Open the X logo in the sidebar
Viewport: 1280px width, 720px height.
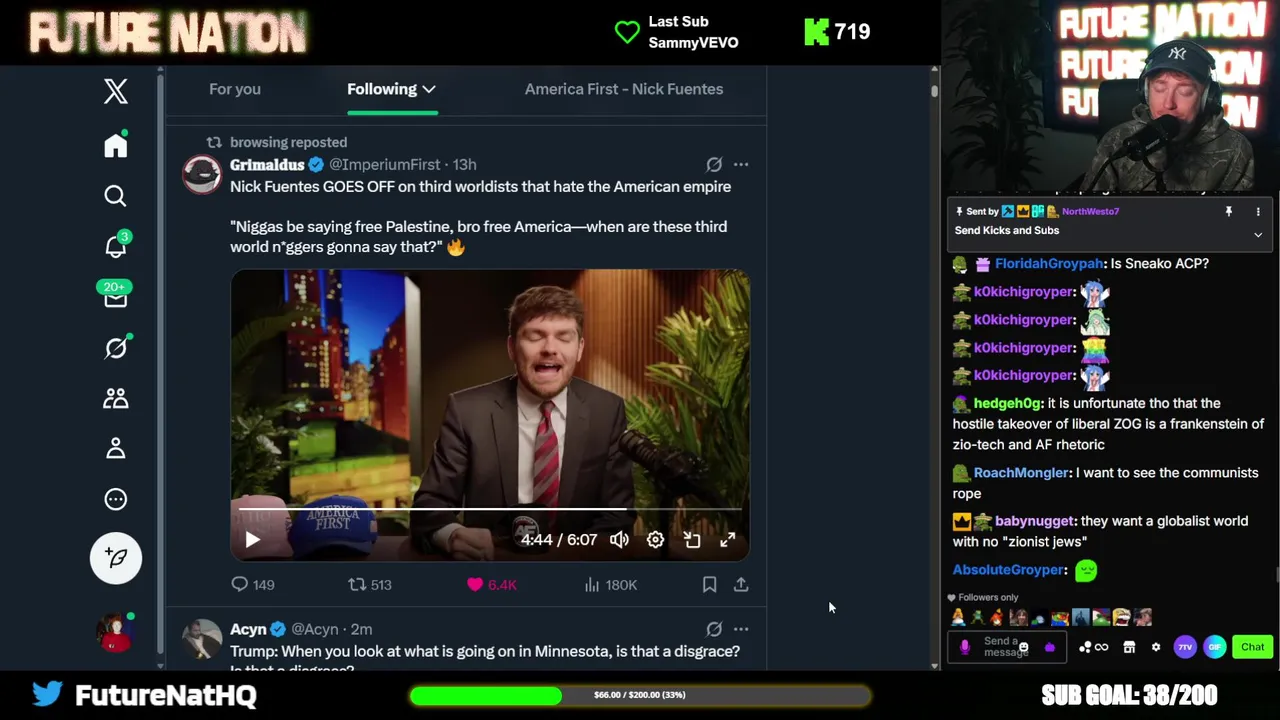pyautogui.click(x=116, y=91)
